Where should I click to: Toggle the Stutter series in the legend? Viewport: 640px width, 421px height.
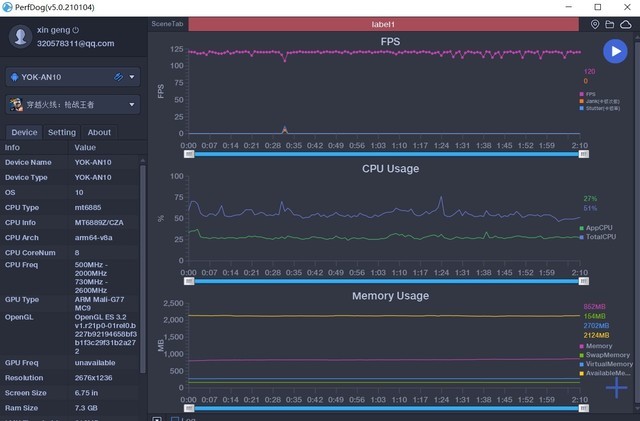(600, 108)
